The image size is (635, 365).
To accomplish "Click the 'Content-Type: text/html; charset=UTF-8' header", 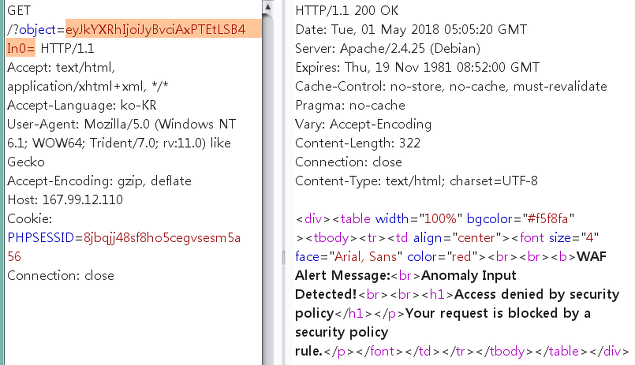I will click(416, 181).
